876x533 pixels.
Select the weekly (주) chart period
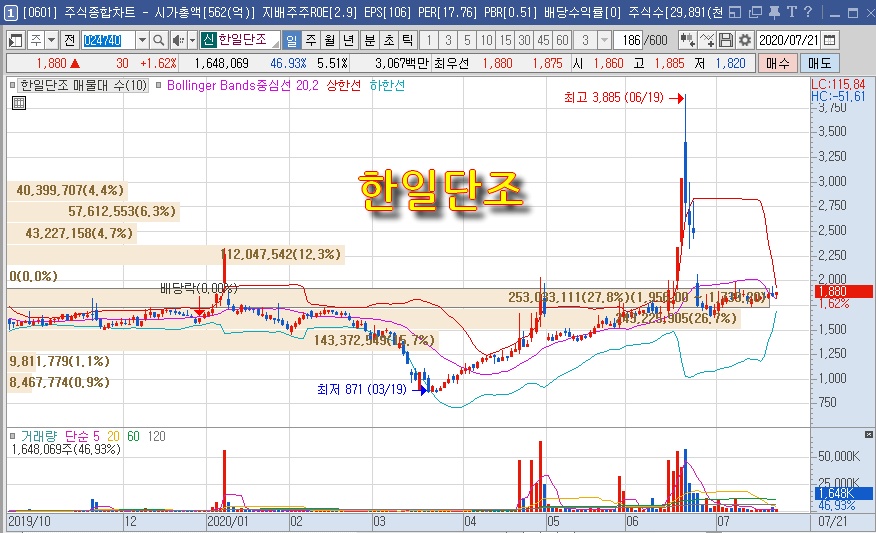(311, 40)
